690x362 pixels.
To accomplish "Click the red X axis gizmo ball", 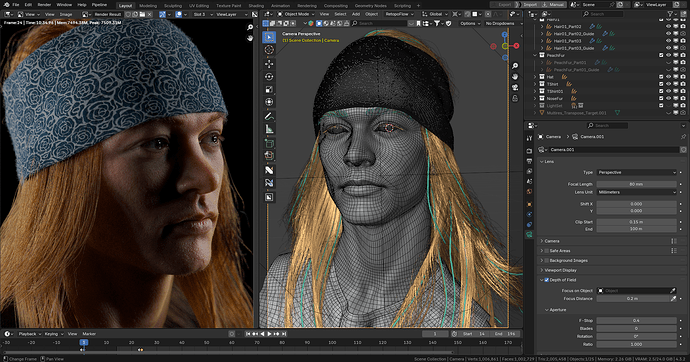I will tap(516, 46).
